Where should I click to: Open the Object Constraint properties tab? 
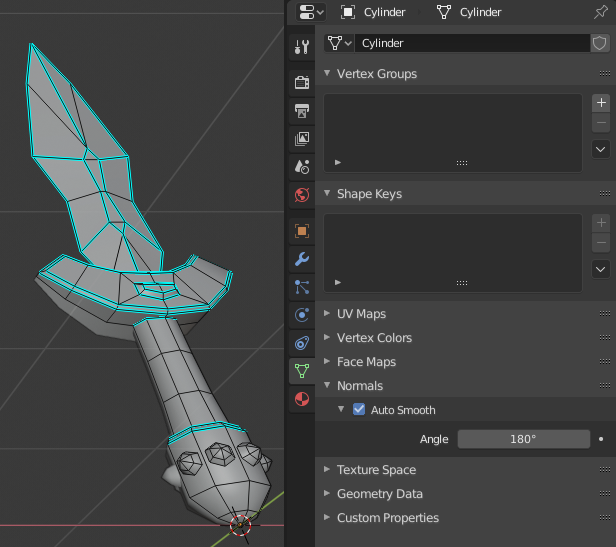click(302, 343)
